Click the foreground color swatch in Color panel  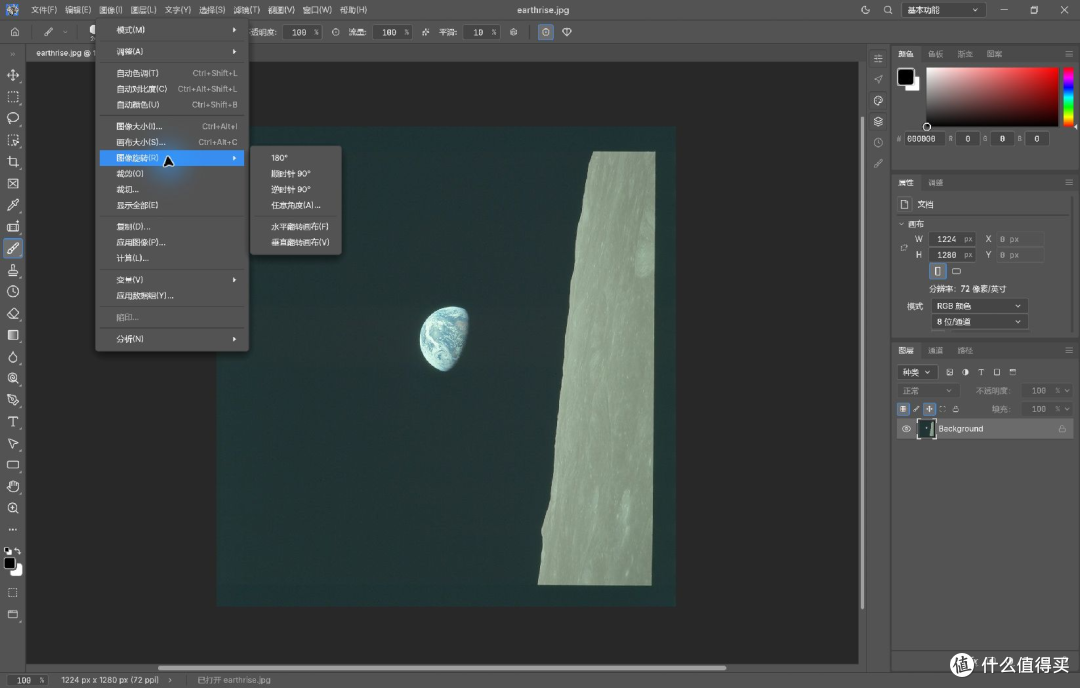(905, 77)
